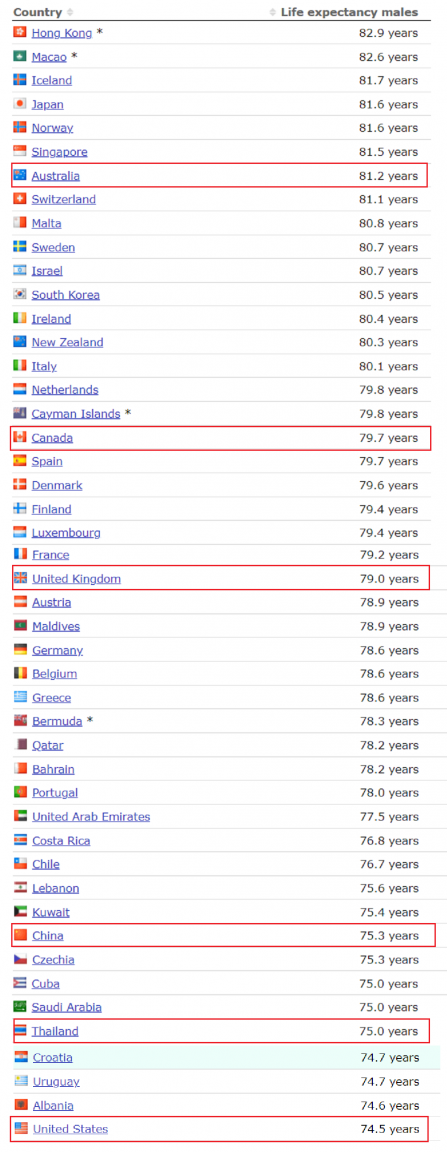Image resolution: width=447 pixels, height=1152 pixels.
Task: Sort by Life expectancy males arrows
Action: tap(273, 12)
